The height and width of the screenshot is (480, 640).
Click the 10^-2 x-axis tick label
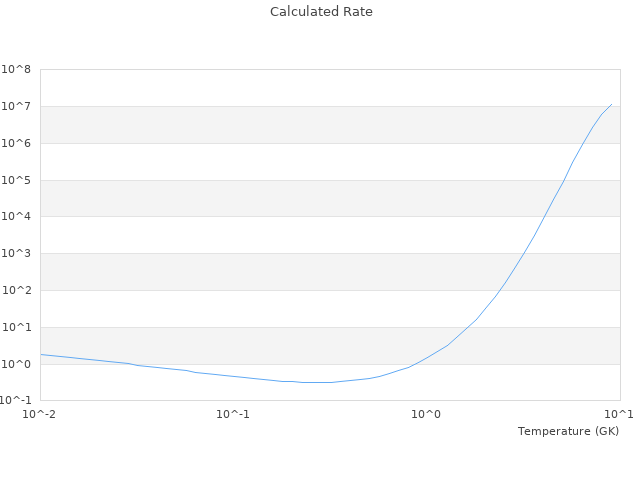coord(40,414)
